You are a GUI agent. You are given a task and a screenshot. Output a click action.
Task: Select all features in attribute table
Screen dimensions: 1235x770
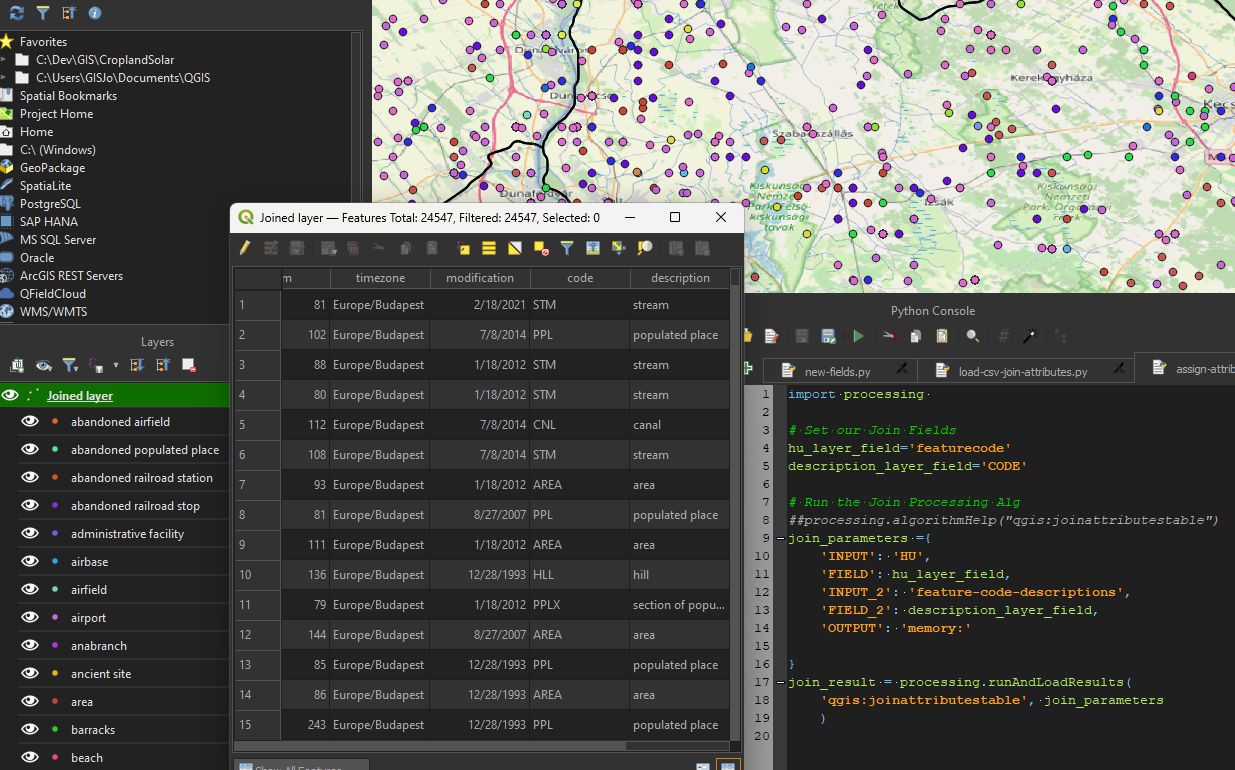(489, 248)
